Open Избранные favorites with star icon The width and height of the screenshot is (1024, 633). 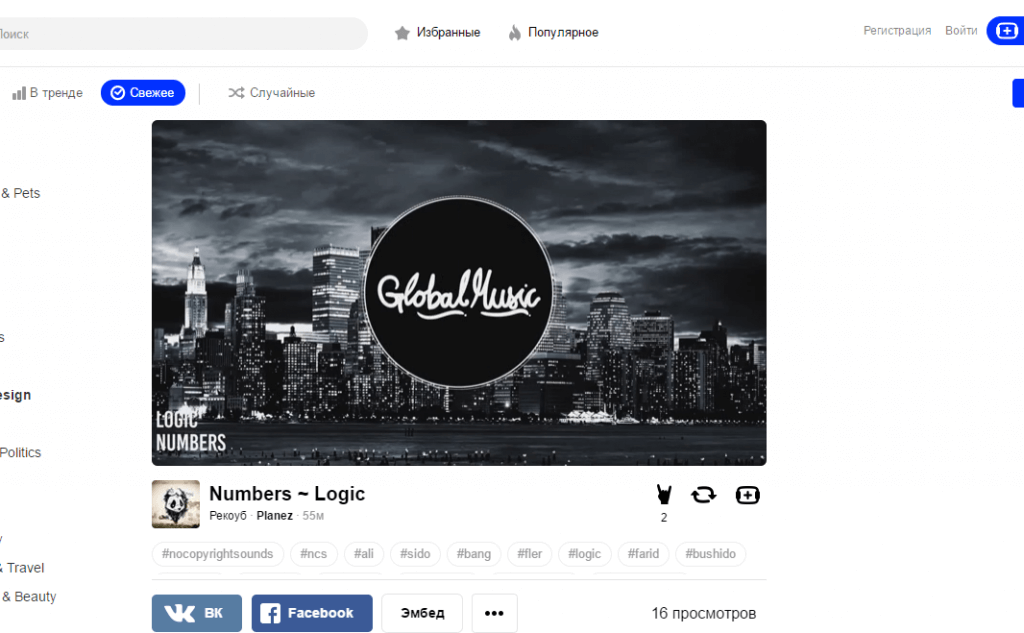click(x=438, y=33)
